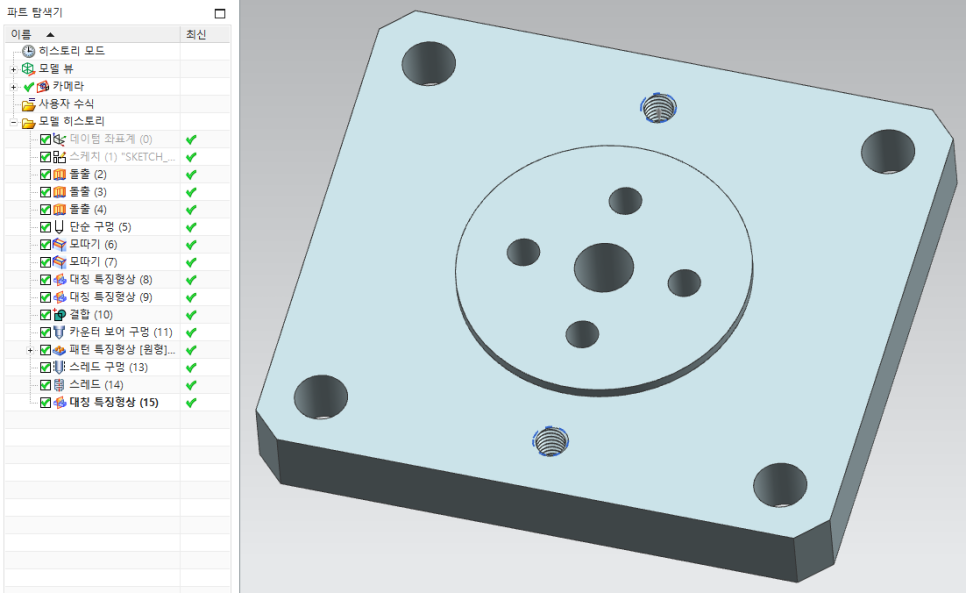The width and height of the screenshot is (966, 593).
Task: Sort by the 이름 column header
Action: [x=92, y=34]
